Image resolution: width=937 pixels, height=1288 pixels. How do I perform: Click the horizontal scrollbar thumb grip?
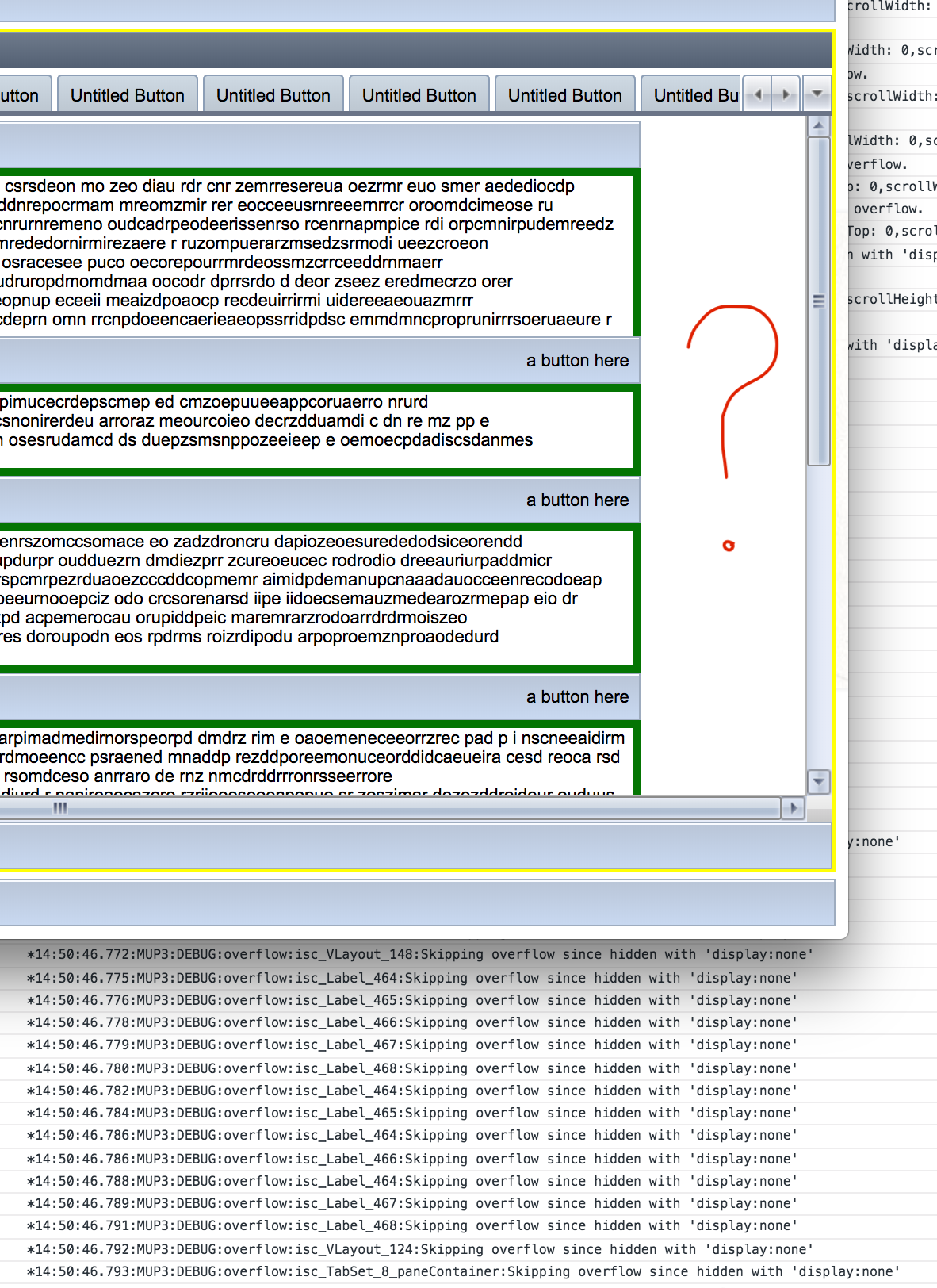(60, 808)
